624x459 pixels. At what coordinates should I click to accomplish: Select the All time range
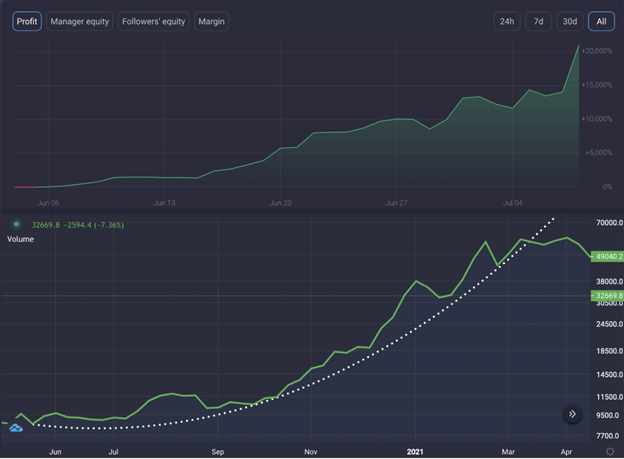(601, 21)
